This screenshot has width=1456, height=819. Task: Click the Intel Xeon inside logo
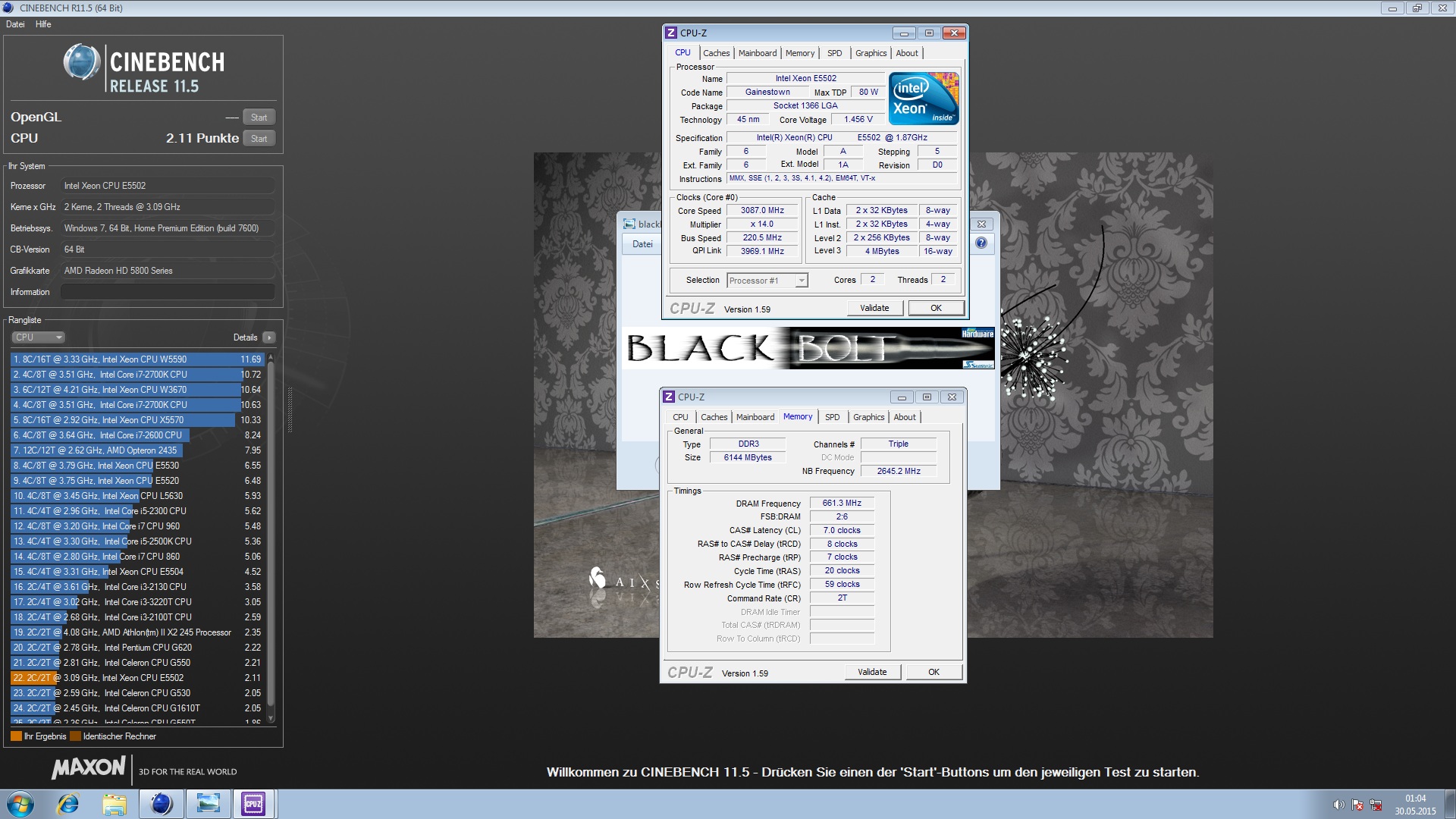pos(924,99)
